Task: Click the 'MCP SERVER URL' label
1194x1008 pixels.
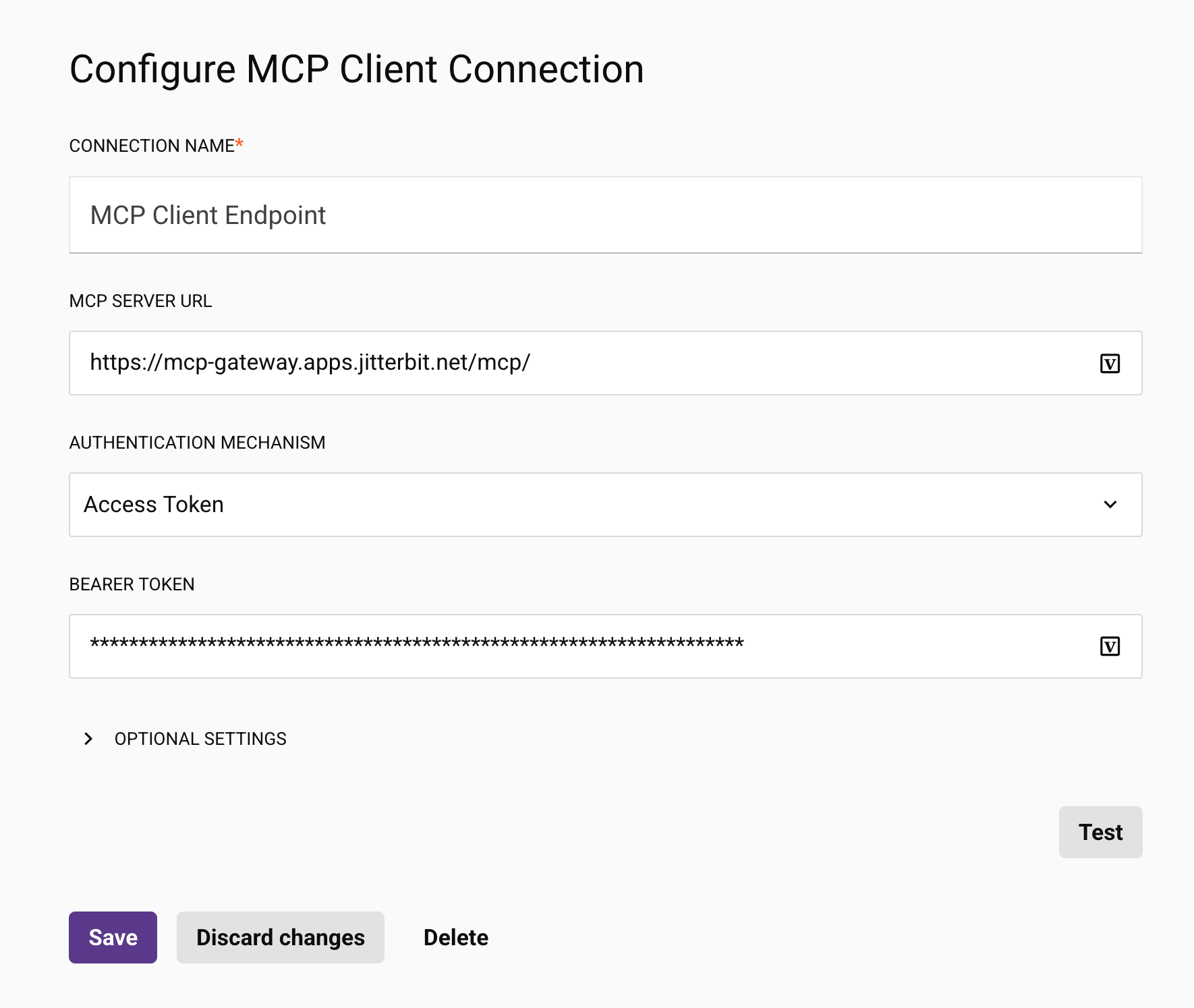Action: [x=140, y=301]
